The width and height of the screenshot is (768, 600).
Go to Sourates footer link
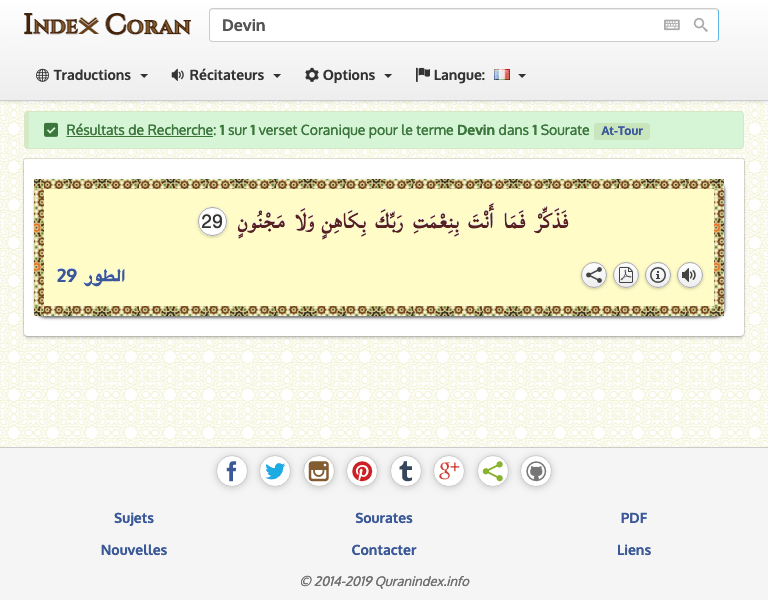pyautogui.click(x=384, y=518)
